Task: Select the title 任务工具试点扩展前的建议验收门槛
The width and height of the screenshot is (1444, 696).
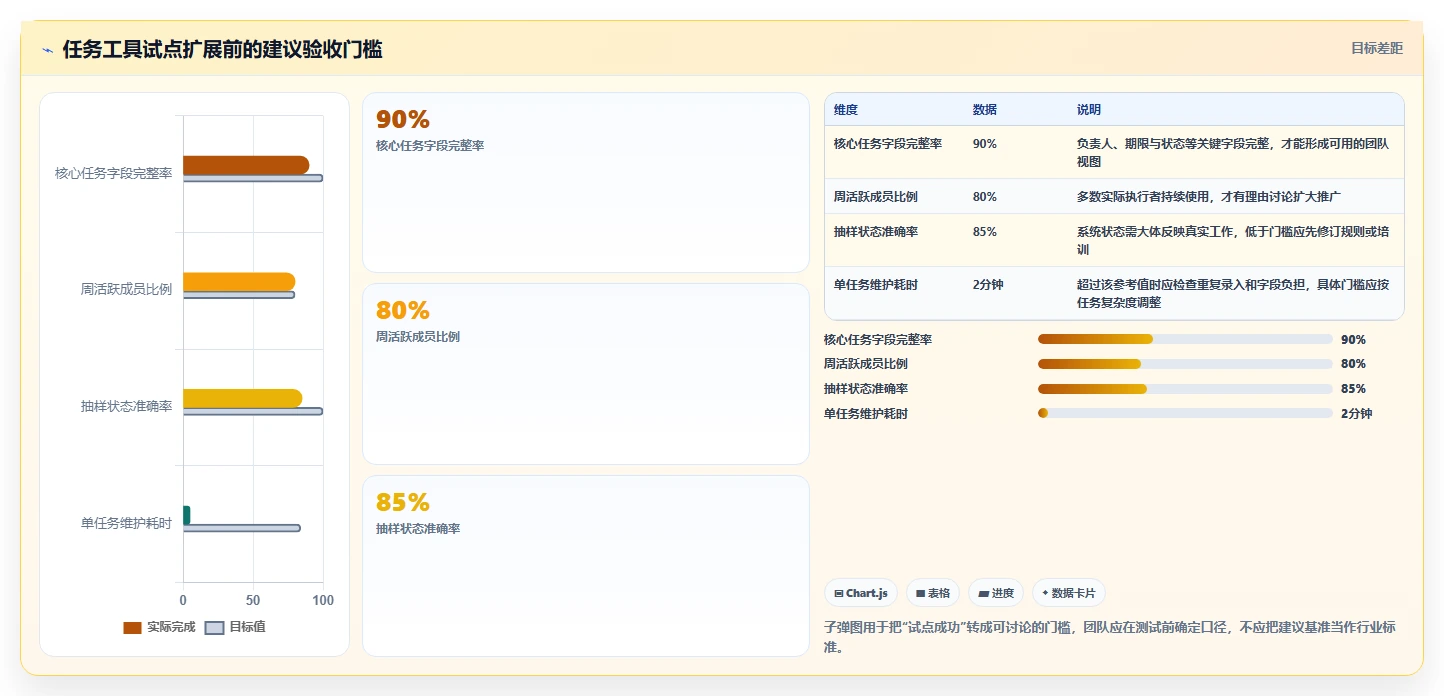Action: pyautogui.click(x=222, y=49)
